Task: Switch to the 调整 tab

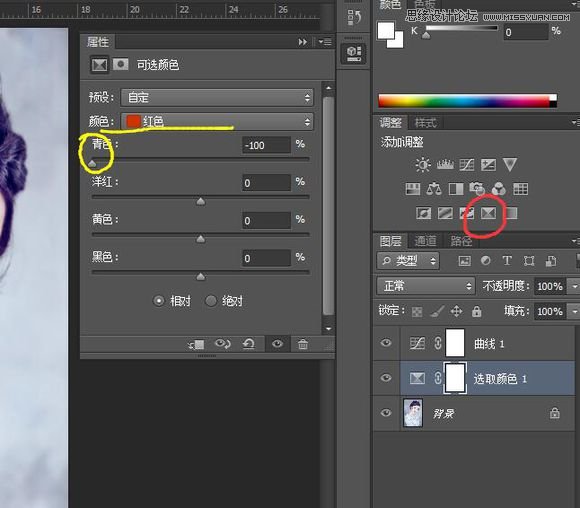Action: (391, 122)
